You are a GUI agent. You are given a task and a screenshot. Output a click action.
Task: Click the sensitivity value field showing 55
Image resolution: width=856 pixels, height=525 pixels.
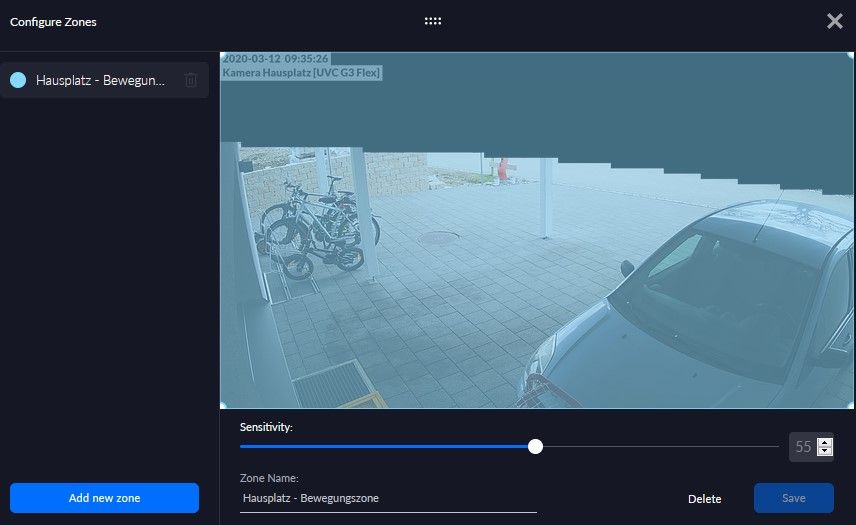(x=803, y=447)
